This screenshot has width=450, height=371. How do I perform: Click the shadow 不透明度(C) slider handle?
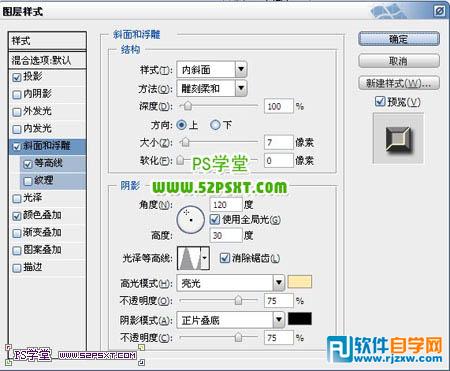pyautogui.click(x=238, y=337)
